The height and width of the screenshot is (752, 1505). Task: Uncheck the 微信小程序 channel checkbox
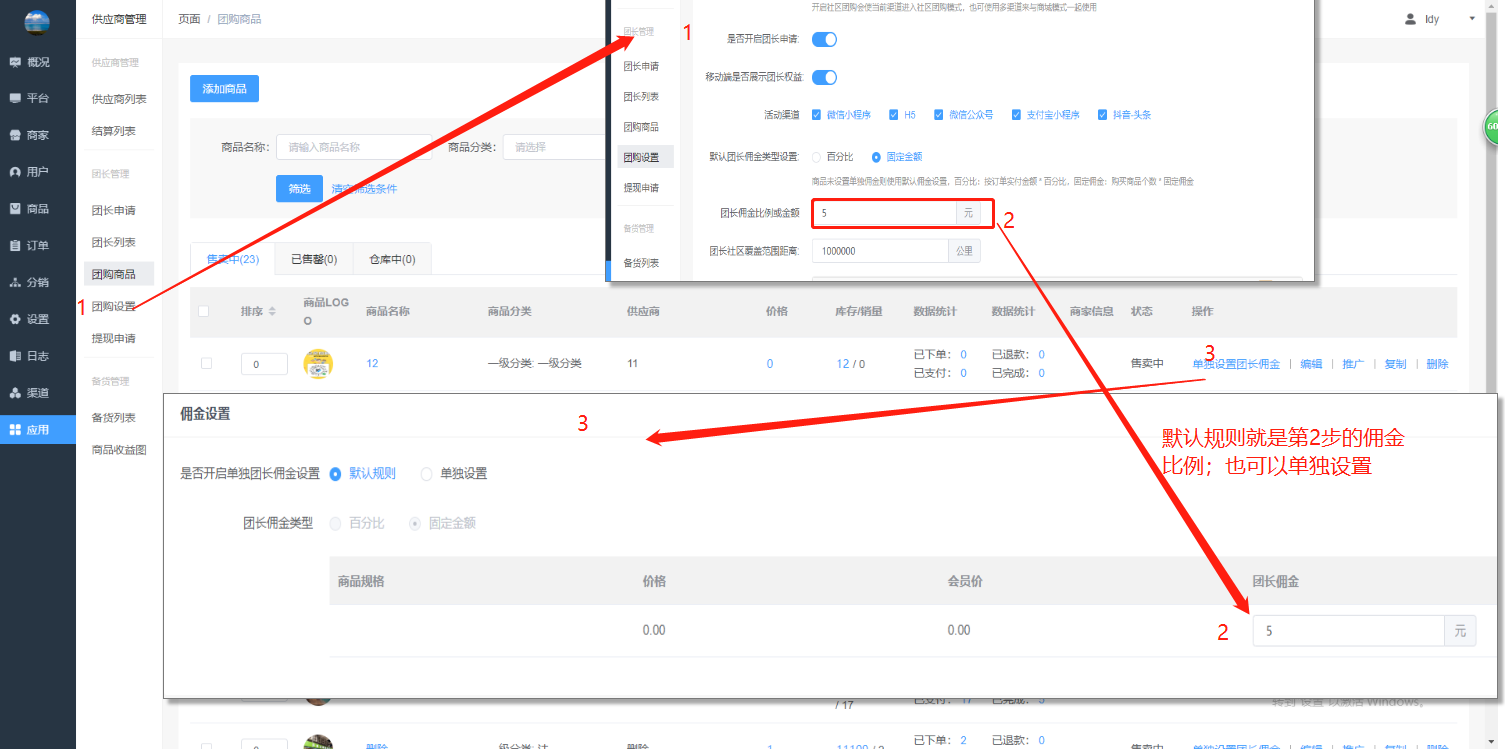(817, 115)
